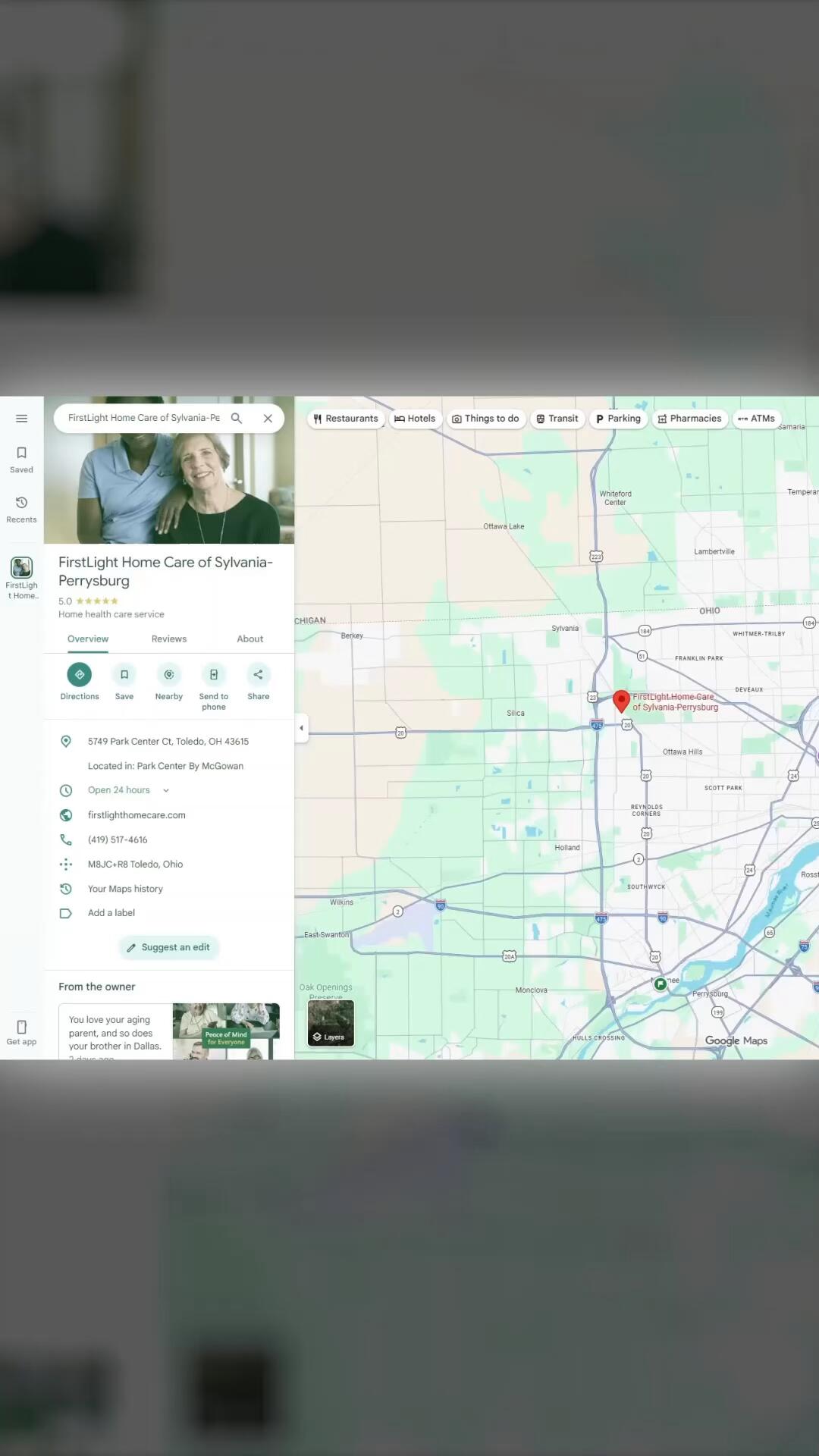Collapse the side panel arrow

(x=301, y=728)
